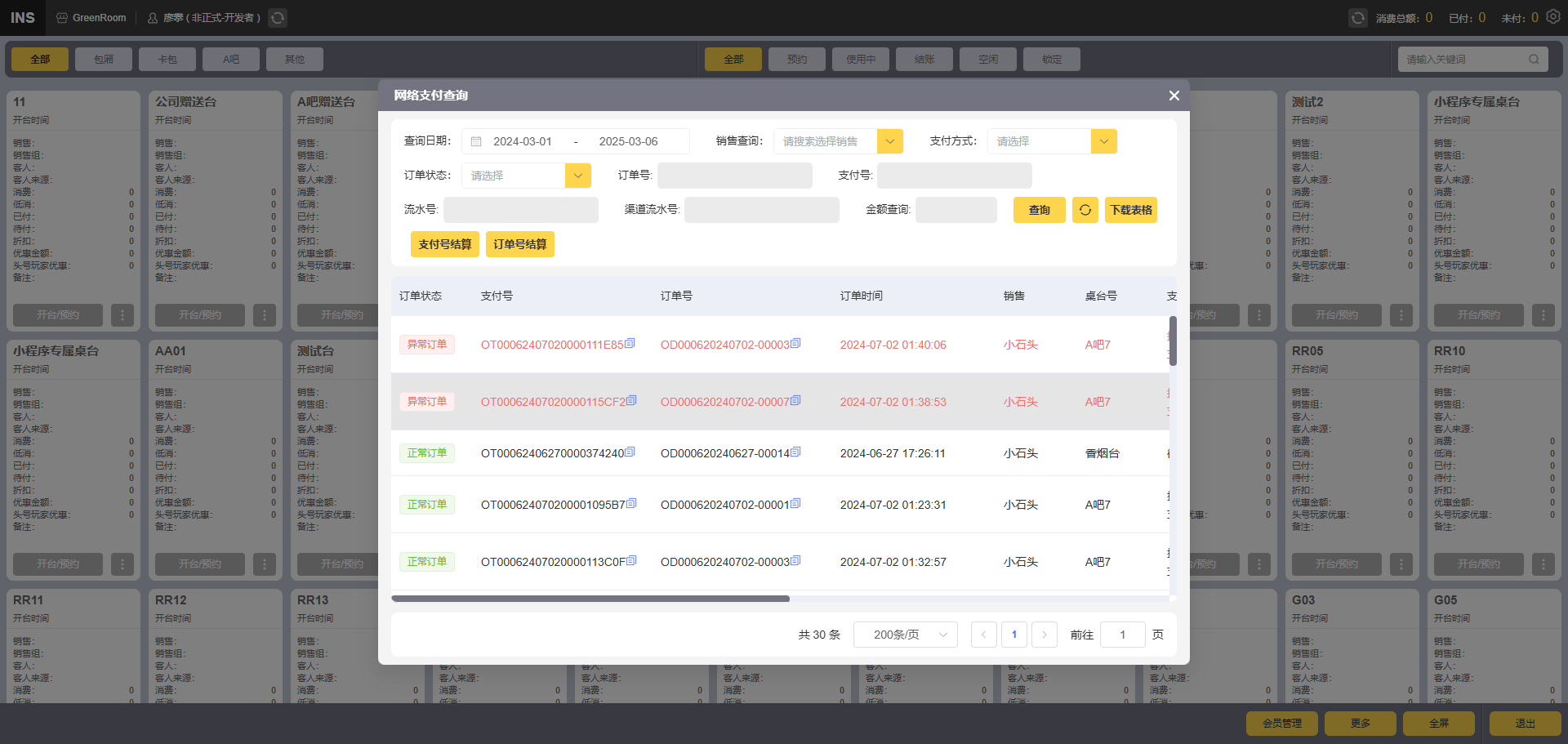This screenshot has height=744, width=1568.
Task: Select the 卡包 tab
Action: (x=167, y=59)
